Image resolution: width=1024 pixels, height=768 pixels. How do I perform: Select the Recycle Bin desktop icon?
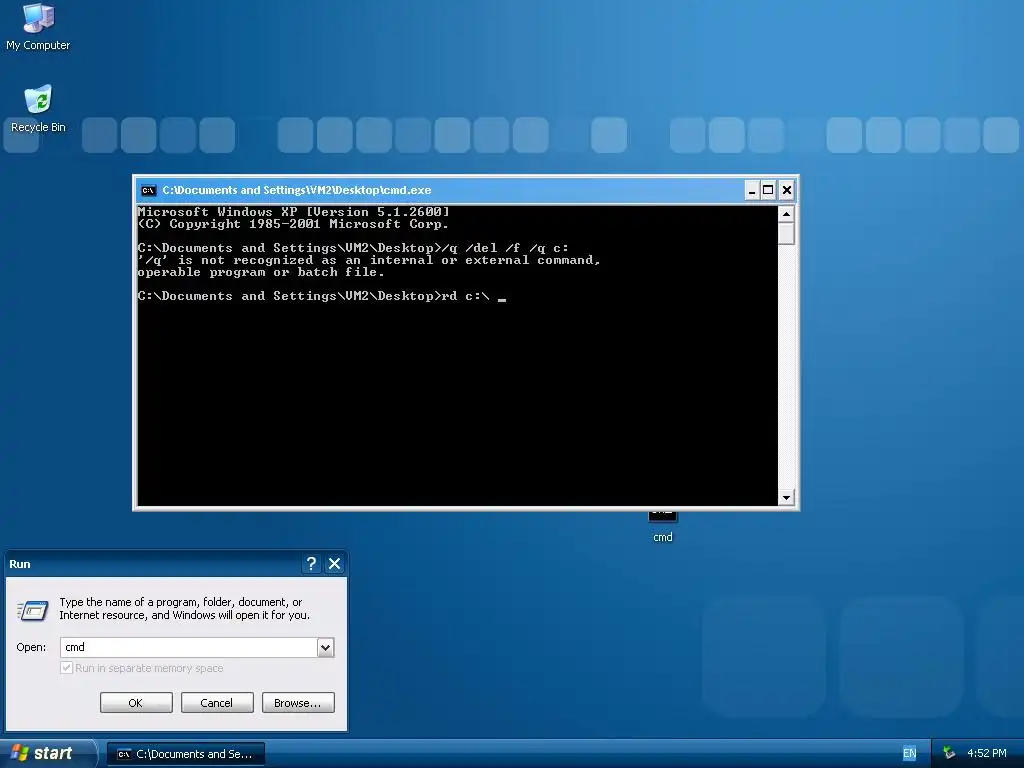pyautogui.click(x=38, y=109)
